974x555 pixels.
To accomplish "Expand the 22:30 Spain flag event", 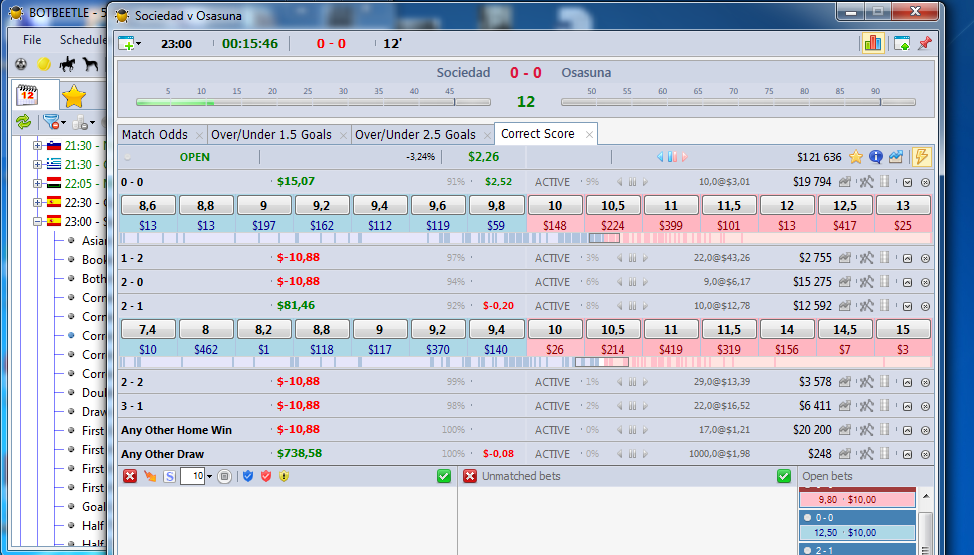I will pyautogui.click(x=37, y=203).
